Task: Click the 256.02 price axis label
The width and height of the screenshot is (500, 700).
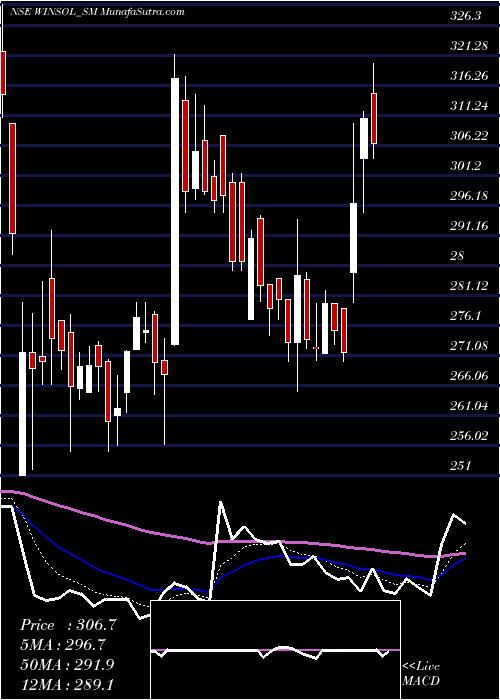Action: (x=470, y=435)
